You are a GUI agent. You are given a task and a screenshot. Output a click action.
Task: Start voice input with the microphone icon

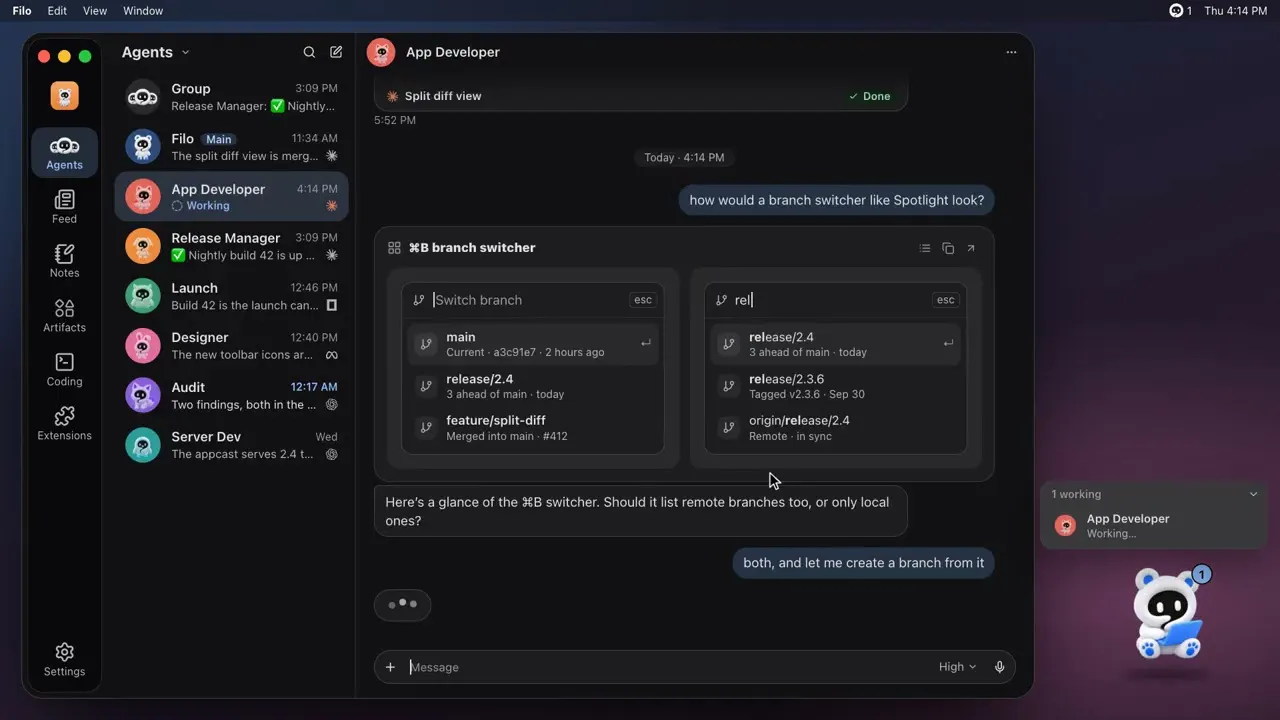click(x=999, y=667)
